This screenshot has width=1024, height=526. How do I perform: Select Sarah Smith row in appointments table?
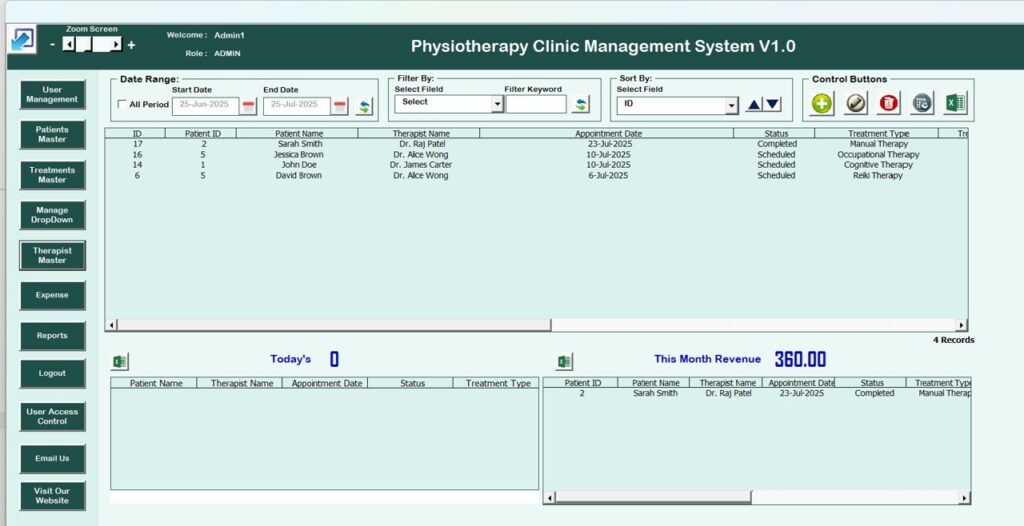point(300,144)
